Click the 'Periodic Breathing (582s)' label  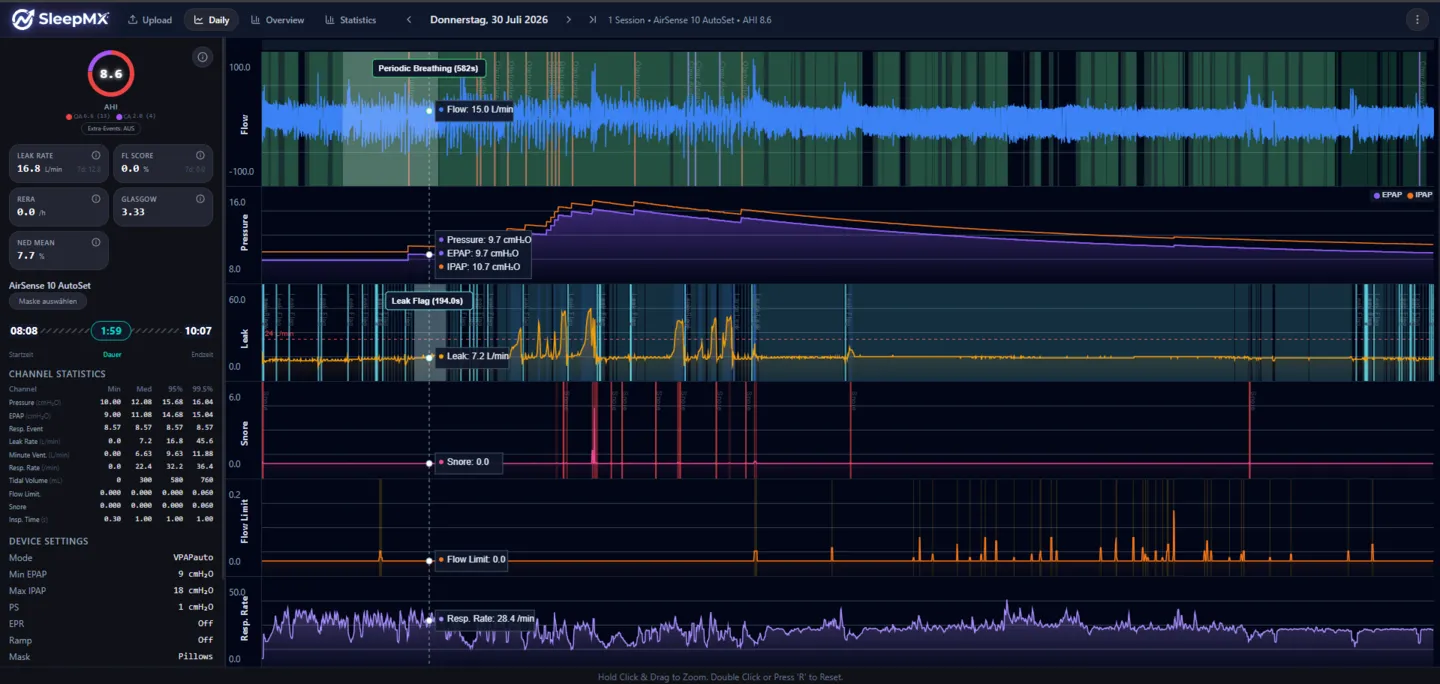[x=428, y=68]
